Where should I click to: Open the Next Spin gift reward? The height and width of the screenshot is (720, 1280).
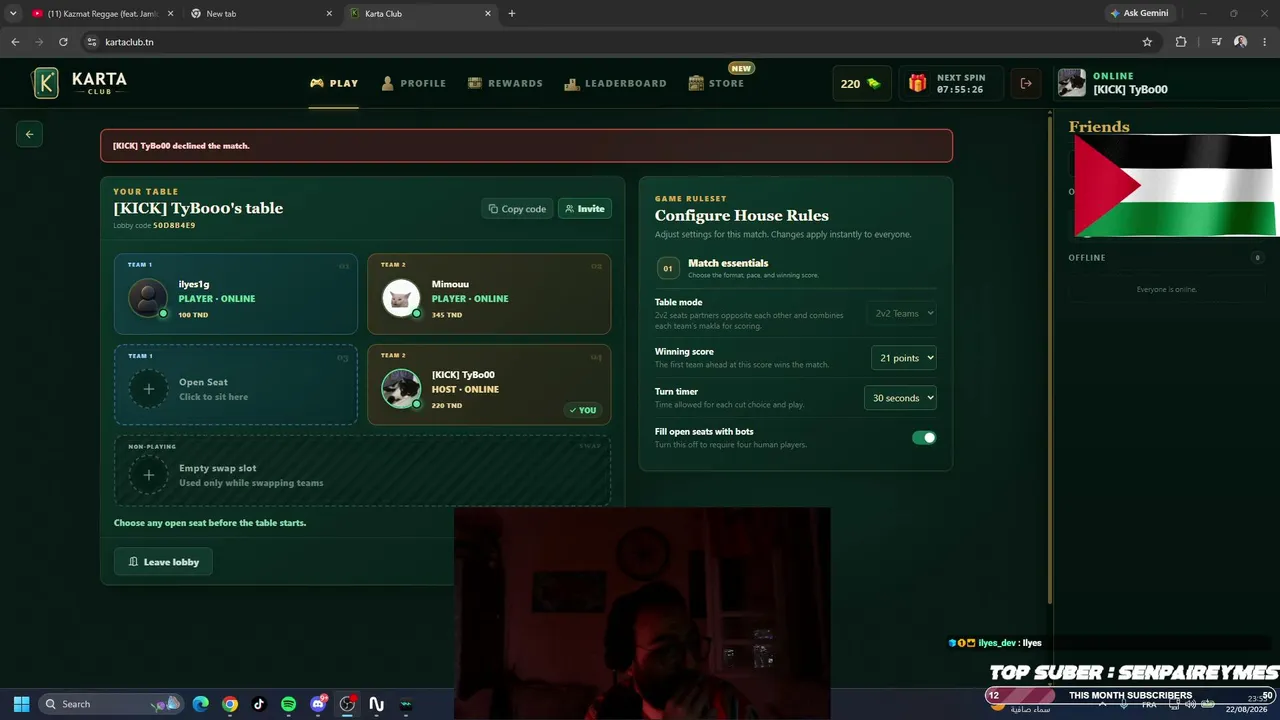coord(949,84)
